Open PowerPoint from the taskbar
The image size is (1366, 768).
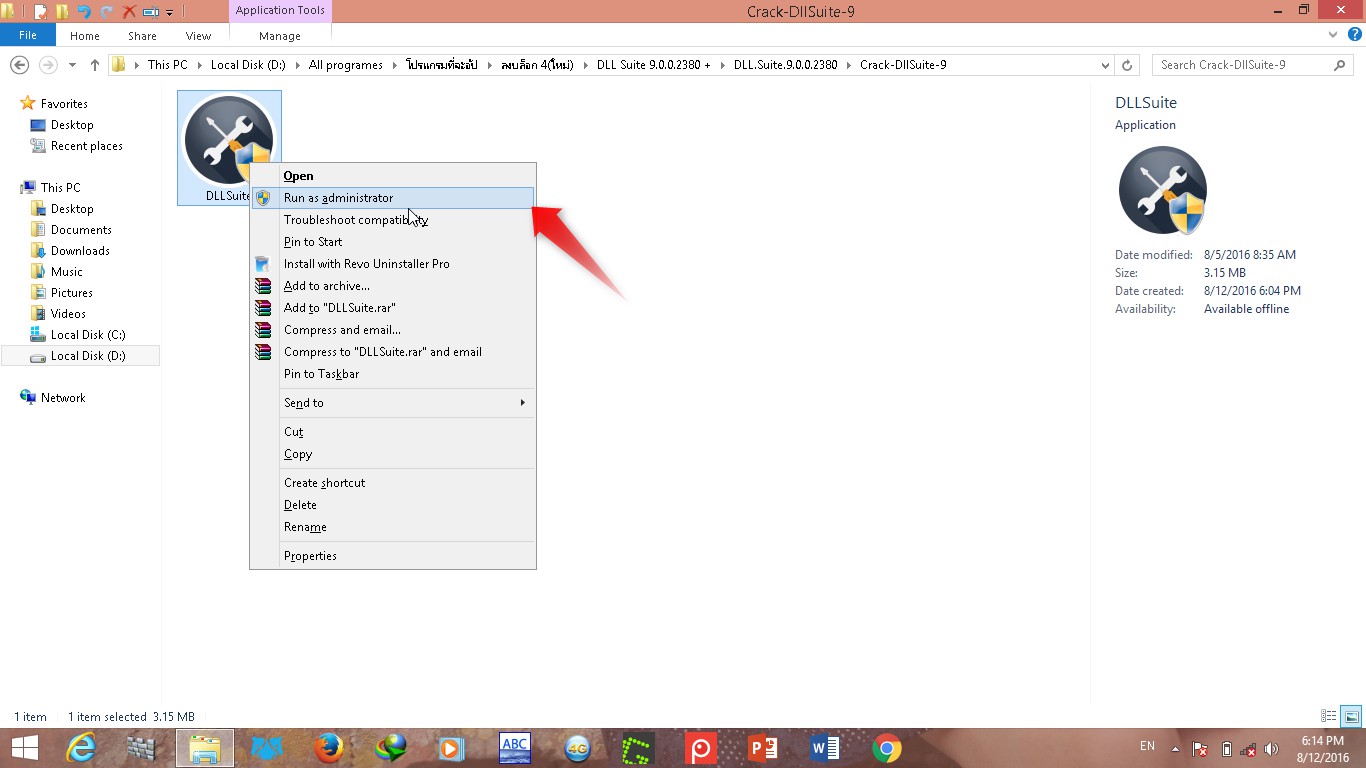763,748
